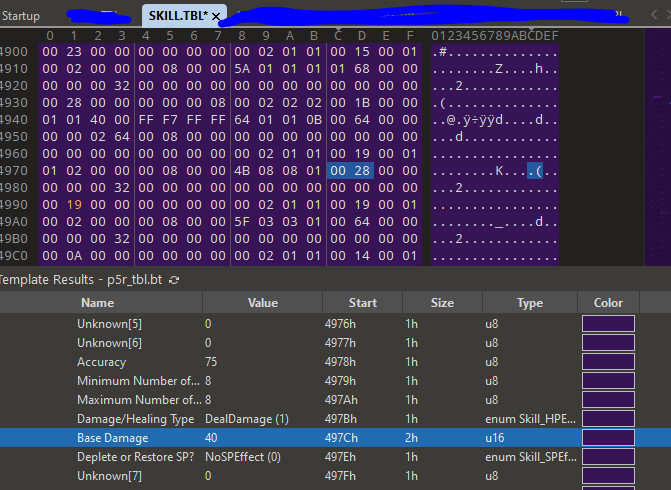Switch to the Startup tab
Image resolution: width=671 pixels, height=490 pixels.
22,16
